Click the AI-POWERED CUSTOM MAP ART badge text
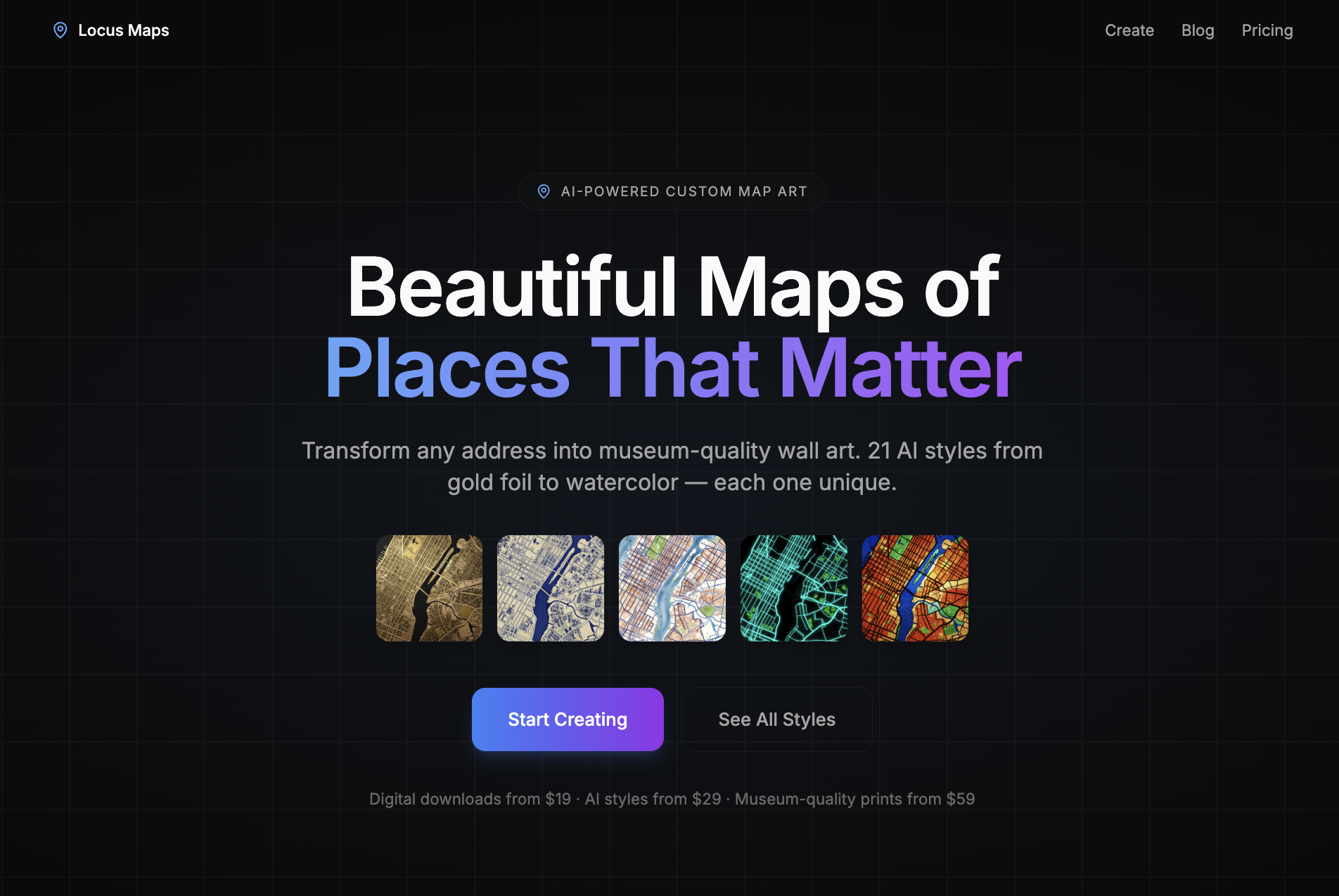The height and width of the screenshot is (896, 1339). 684,191
